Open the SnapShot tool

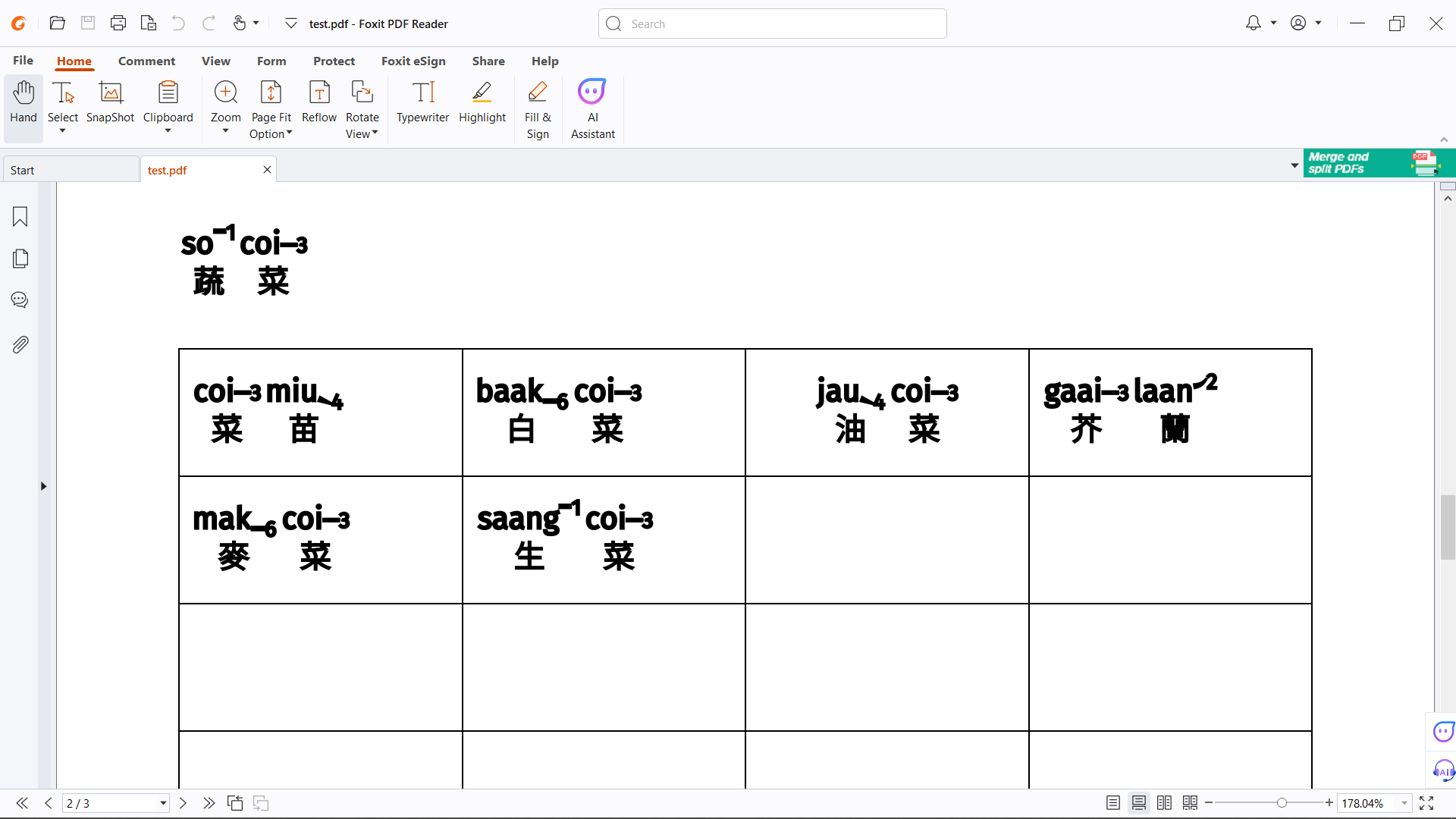click(x=110, y=102)
